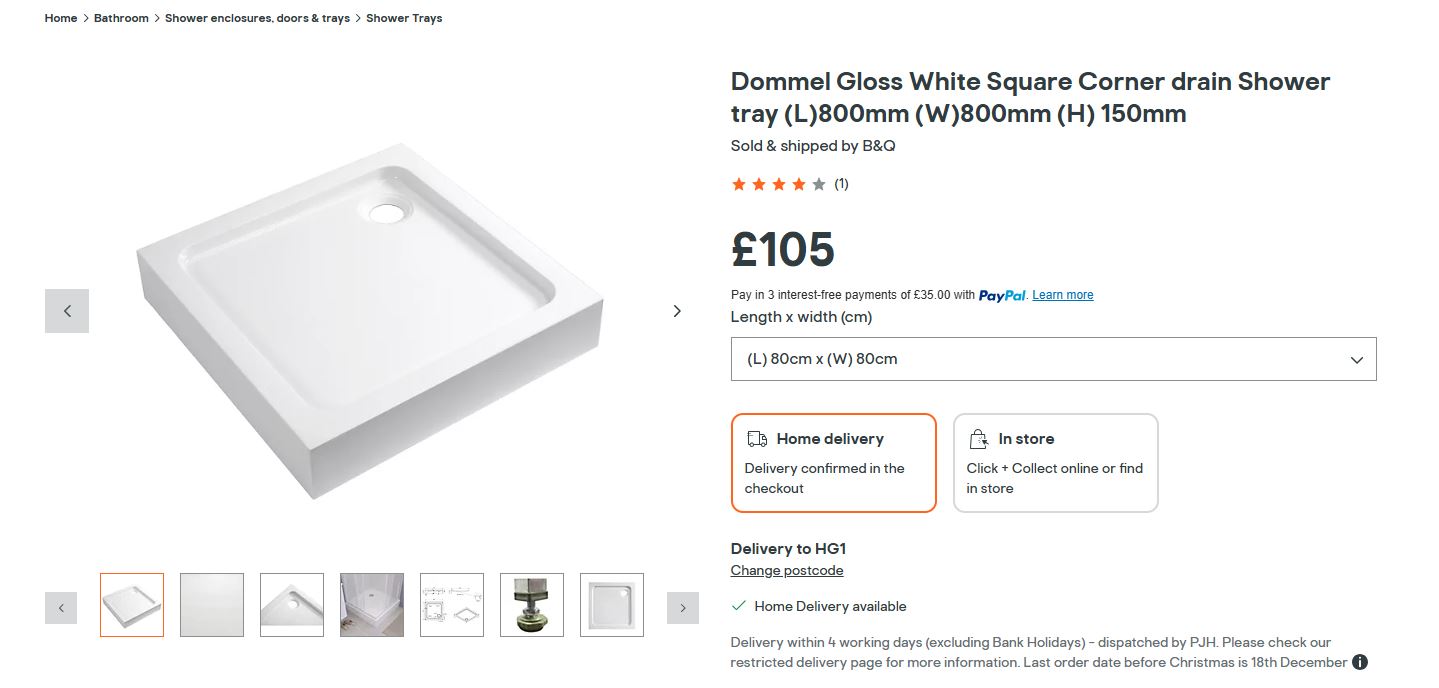Click the PayPal logo
Viewport: 1439px width, 688px height.
tap(1002, 295)
